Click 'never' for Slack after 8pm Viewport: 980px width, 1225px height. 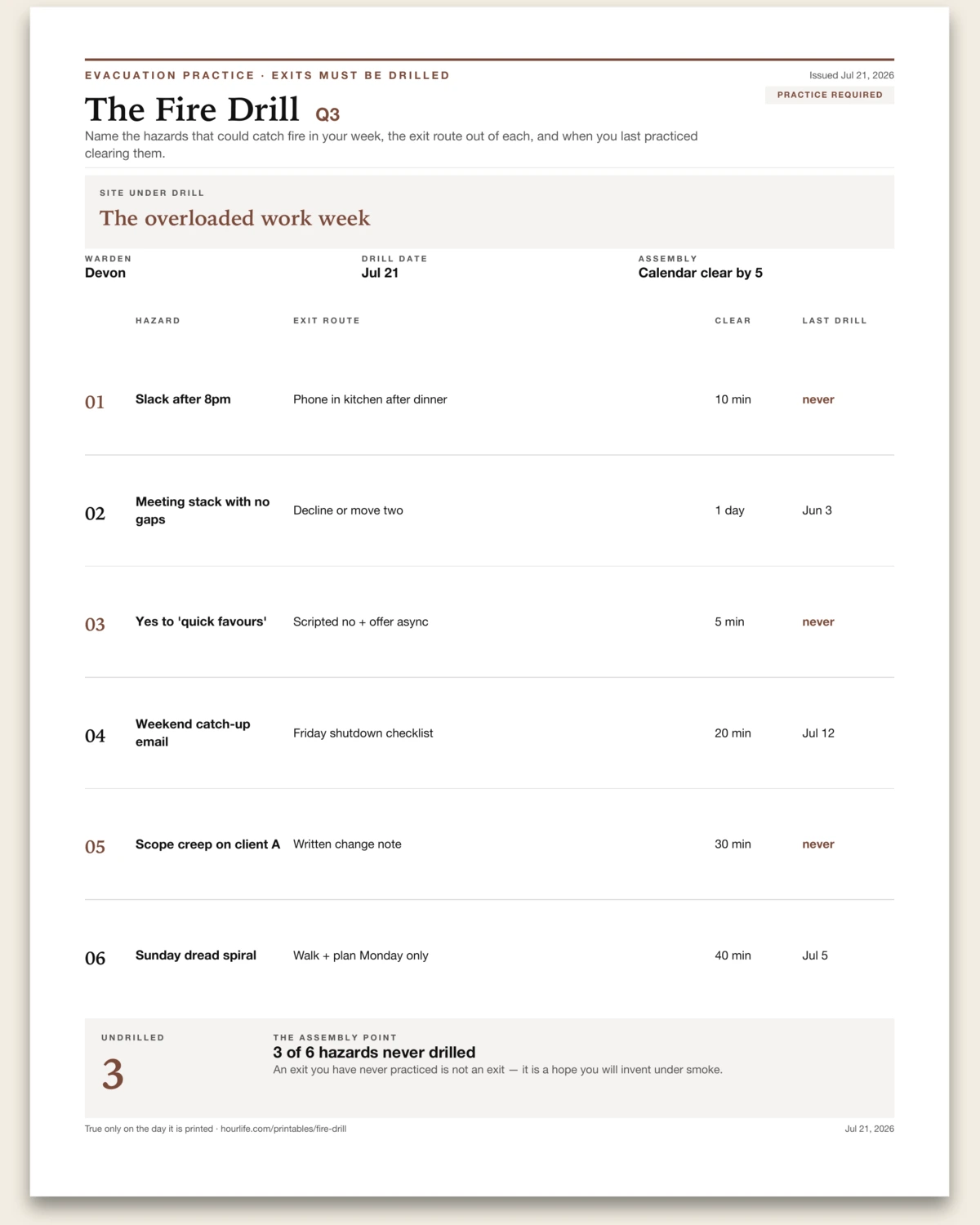coord(817,399)
